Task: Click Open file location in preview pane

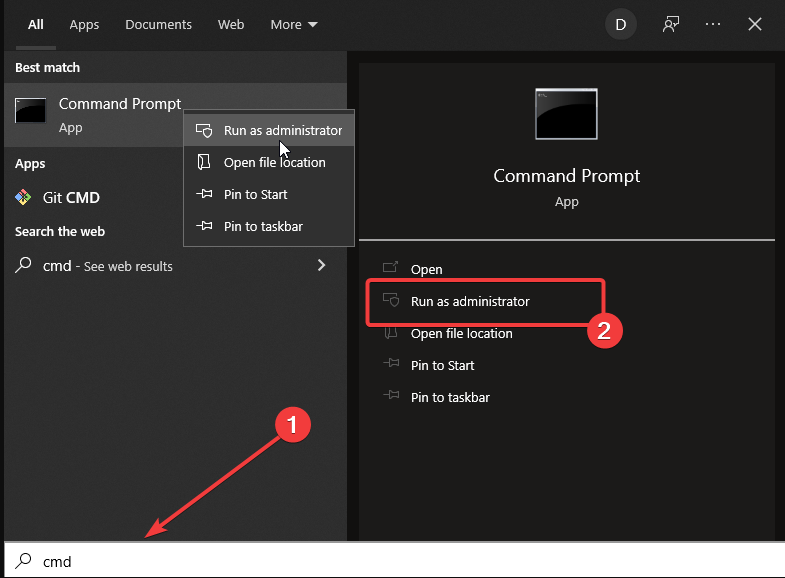Action: (x=462, y=333)
